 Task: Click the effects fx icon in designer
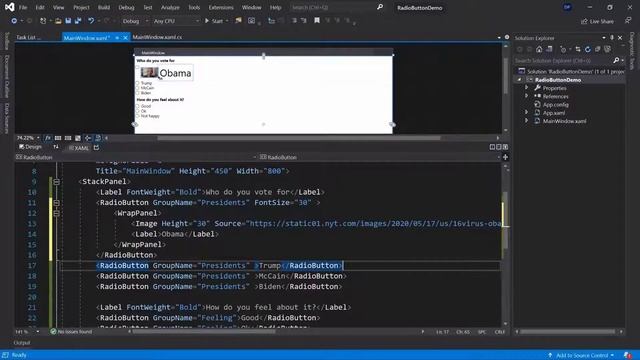(48, 138)
